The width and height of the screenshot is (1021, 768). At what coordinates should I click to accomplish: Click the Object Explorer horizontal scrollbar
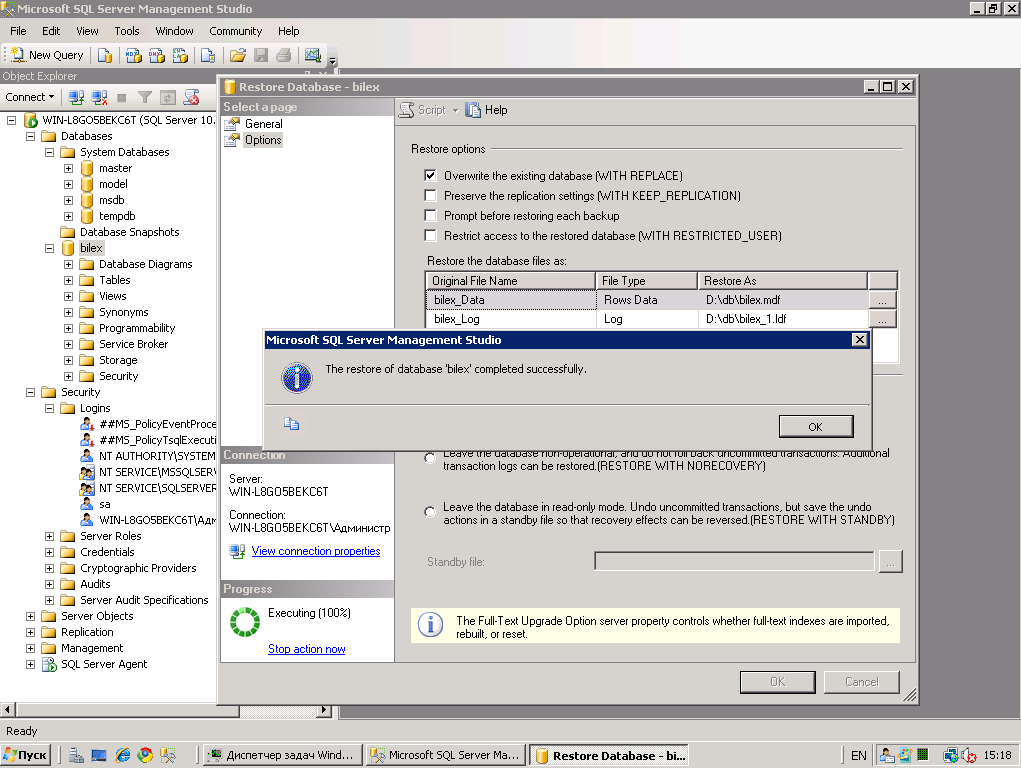coord(167,710)
